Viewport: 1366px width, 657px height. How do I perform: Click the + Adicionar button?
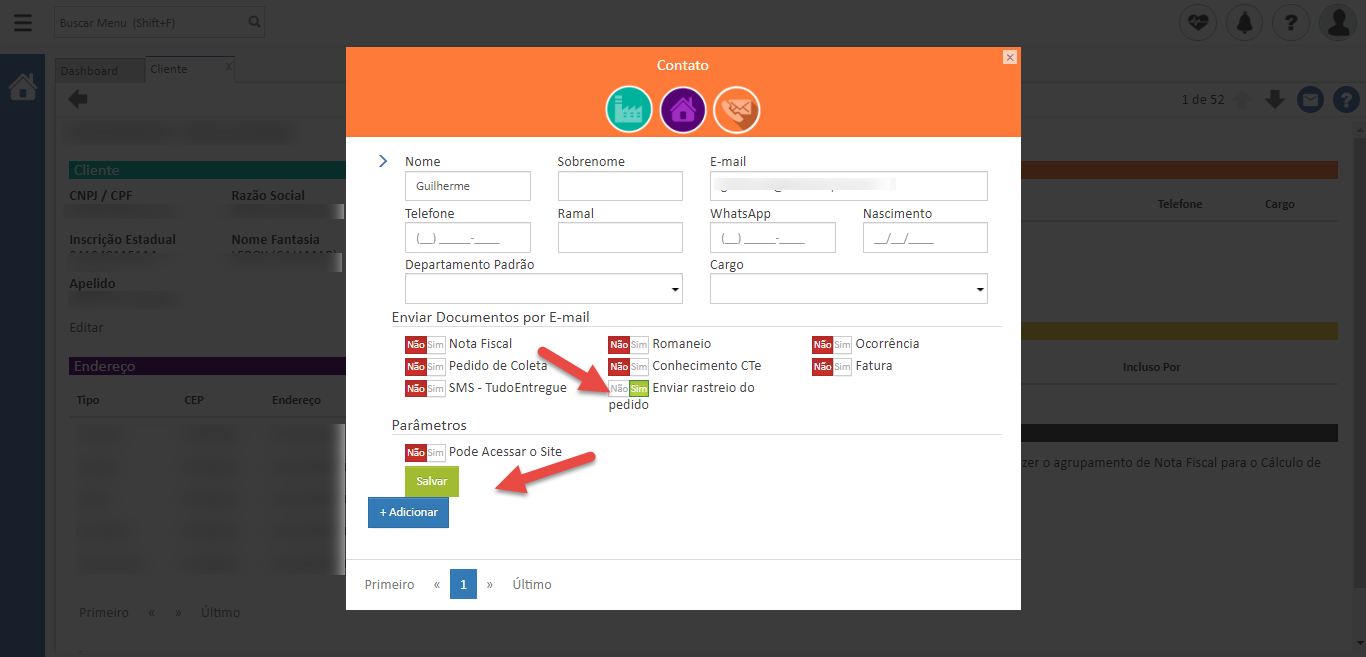point(408,512)
